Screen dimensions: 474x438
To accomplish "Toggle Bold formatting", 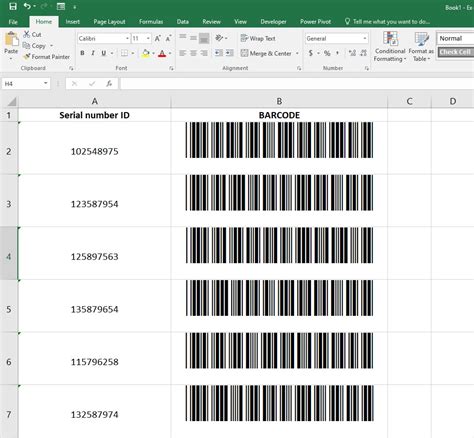I will (82, 53).
